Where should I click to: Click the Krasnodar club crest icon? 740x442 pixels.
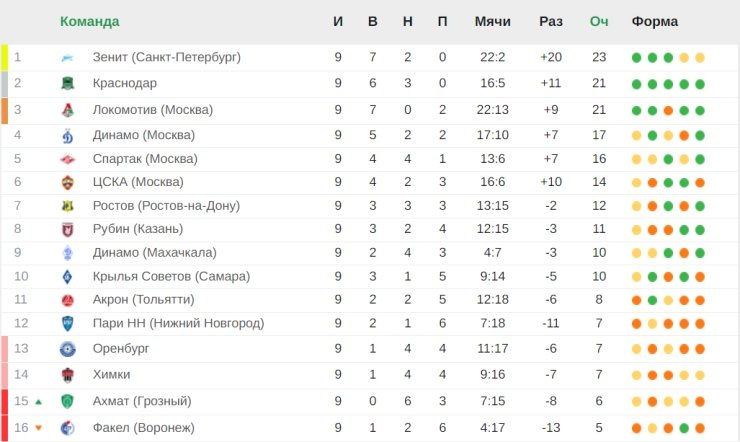coord(67,83)
